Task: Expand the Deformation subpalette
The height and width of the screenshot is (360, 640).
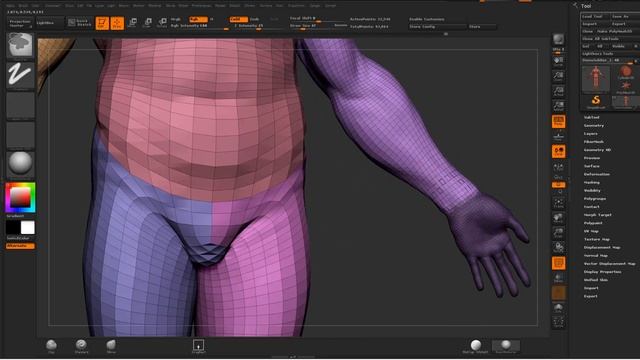Action: click(596, 174)
